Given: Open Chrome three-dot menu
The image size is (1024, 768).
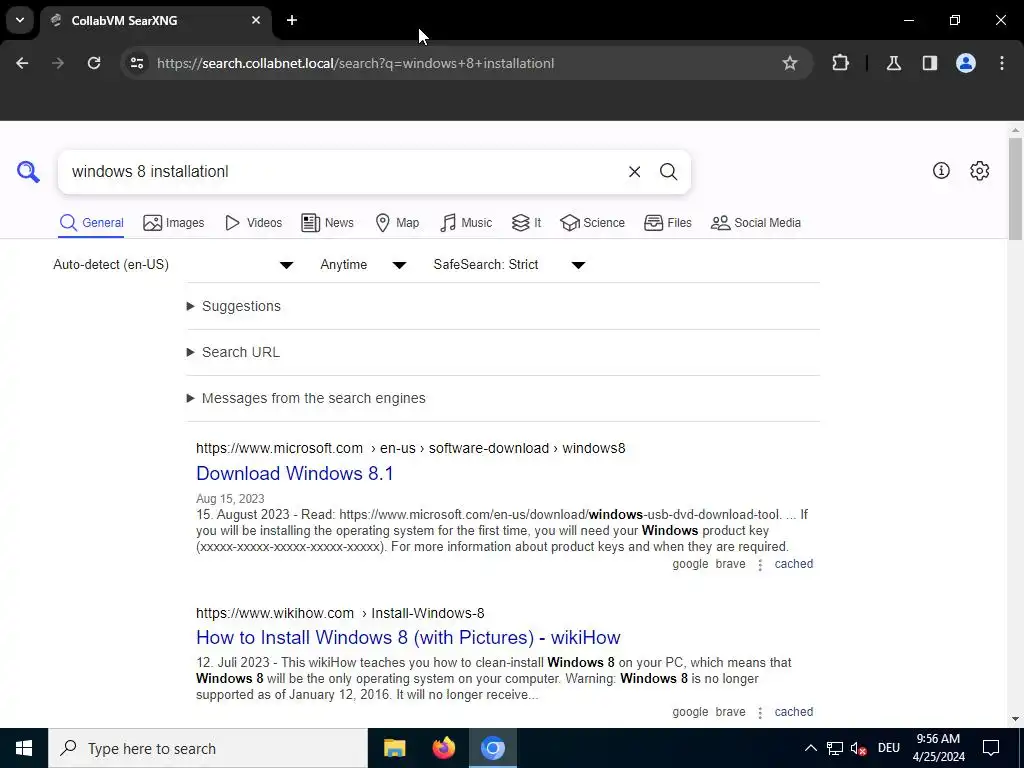Looking at the screenshot, I should tap(1002, 63).
